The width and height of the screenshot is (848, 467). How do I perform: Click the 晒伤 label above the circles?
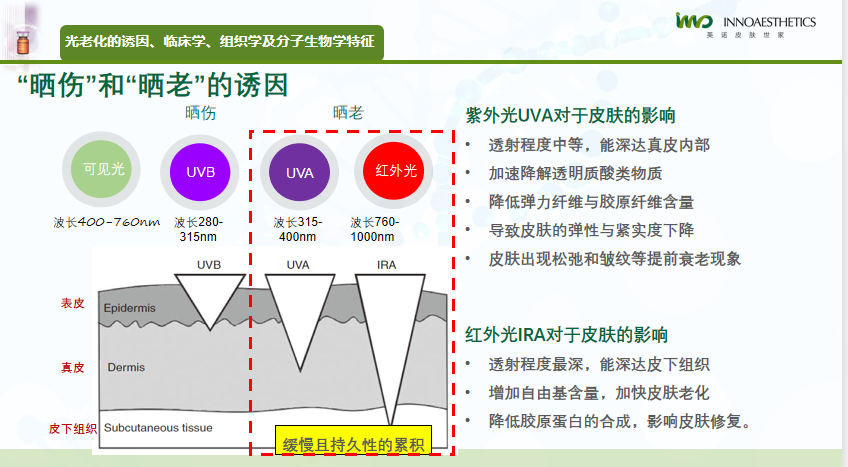point(200,112)
